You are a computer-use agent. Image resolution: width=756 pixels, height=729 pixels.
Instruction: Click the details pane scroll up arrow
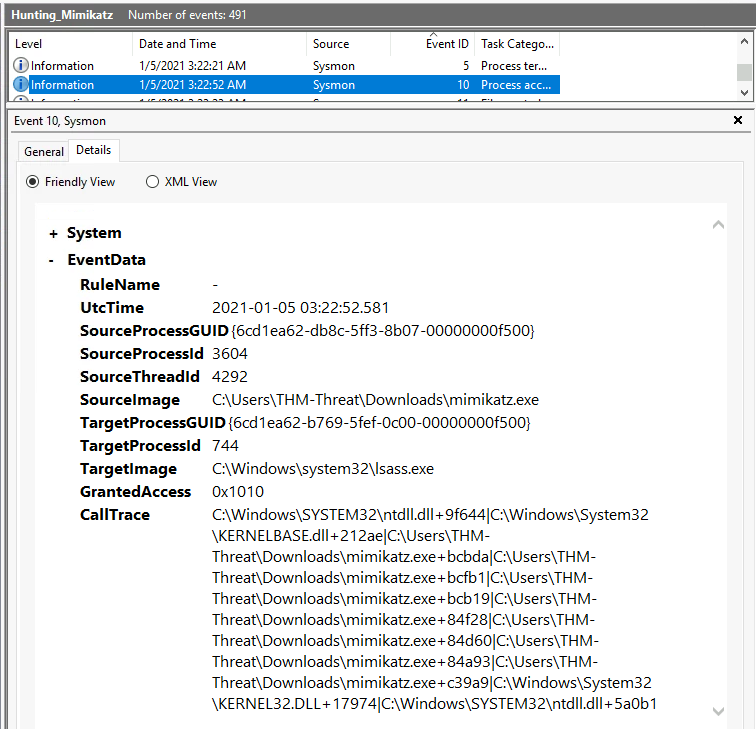[718, 224]
